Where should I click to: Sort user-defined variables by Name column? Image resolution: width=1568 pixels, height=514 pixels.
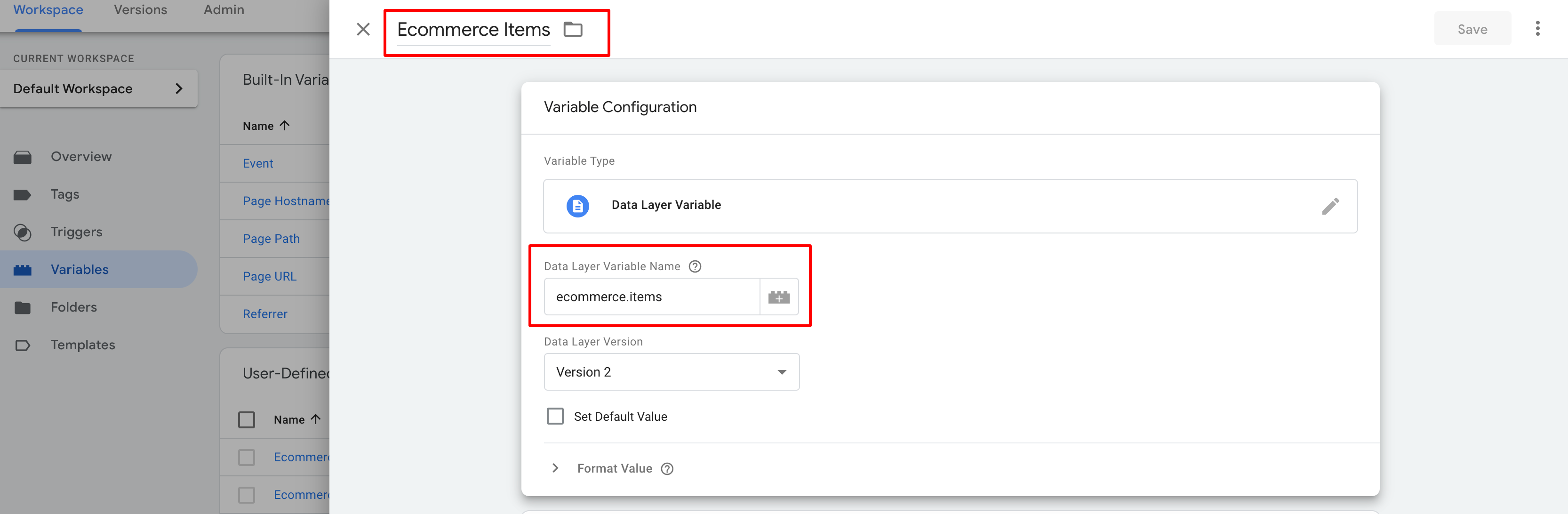297,419
